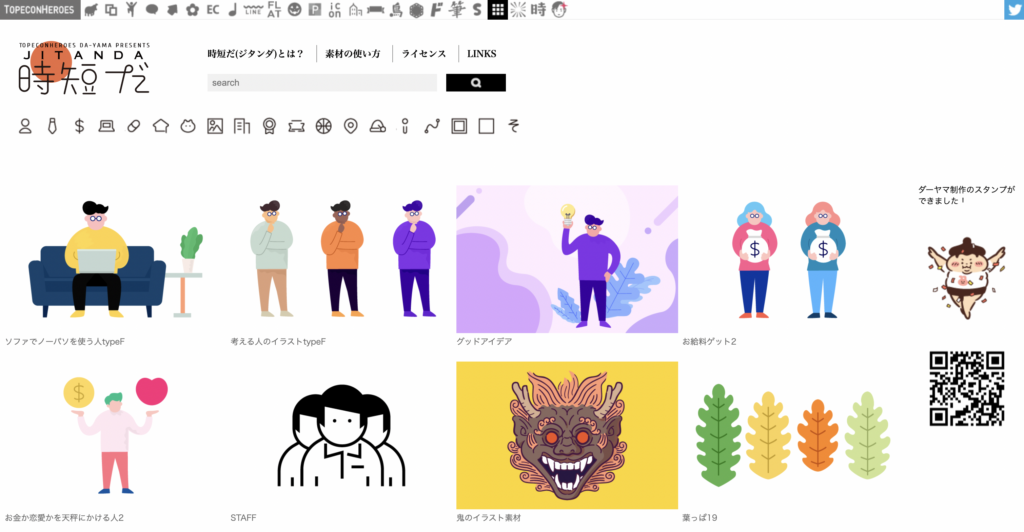Viewport: 1024px width, 532px height.
Task: Choose the laptop category icon
Action: pos(106,126)
